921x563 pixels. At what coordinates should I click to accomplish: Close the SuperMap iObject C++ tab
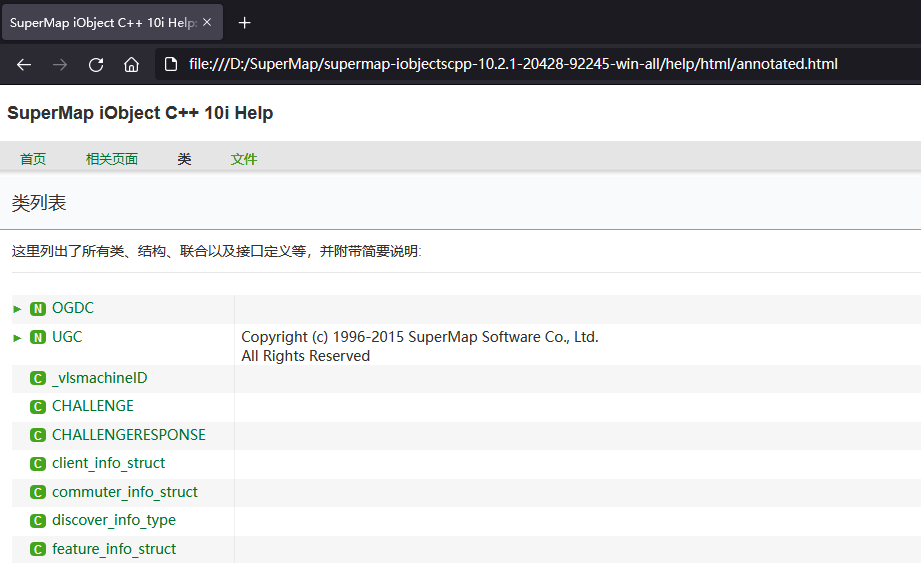click(207, 22)
